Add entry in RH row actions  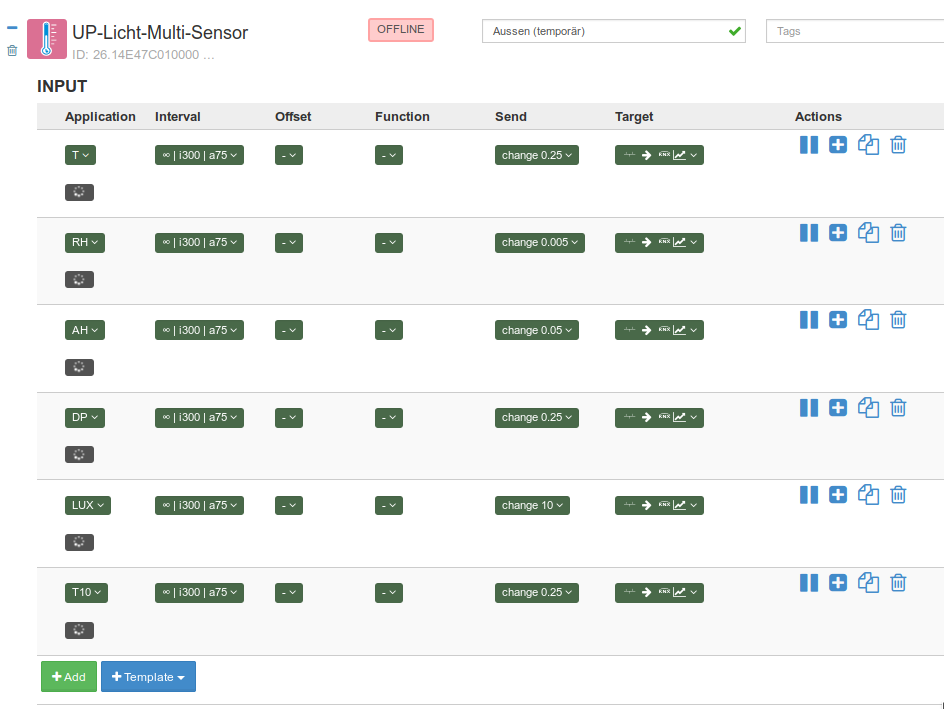tap(837, 232)
